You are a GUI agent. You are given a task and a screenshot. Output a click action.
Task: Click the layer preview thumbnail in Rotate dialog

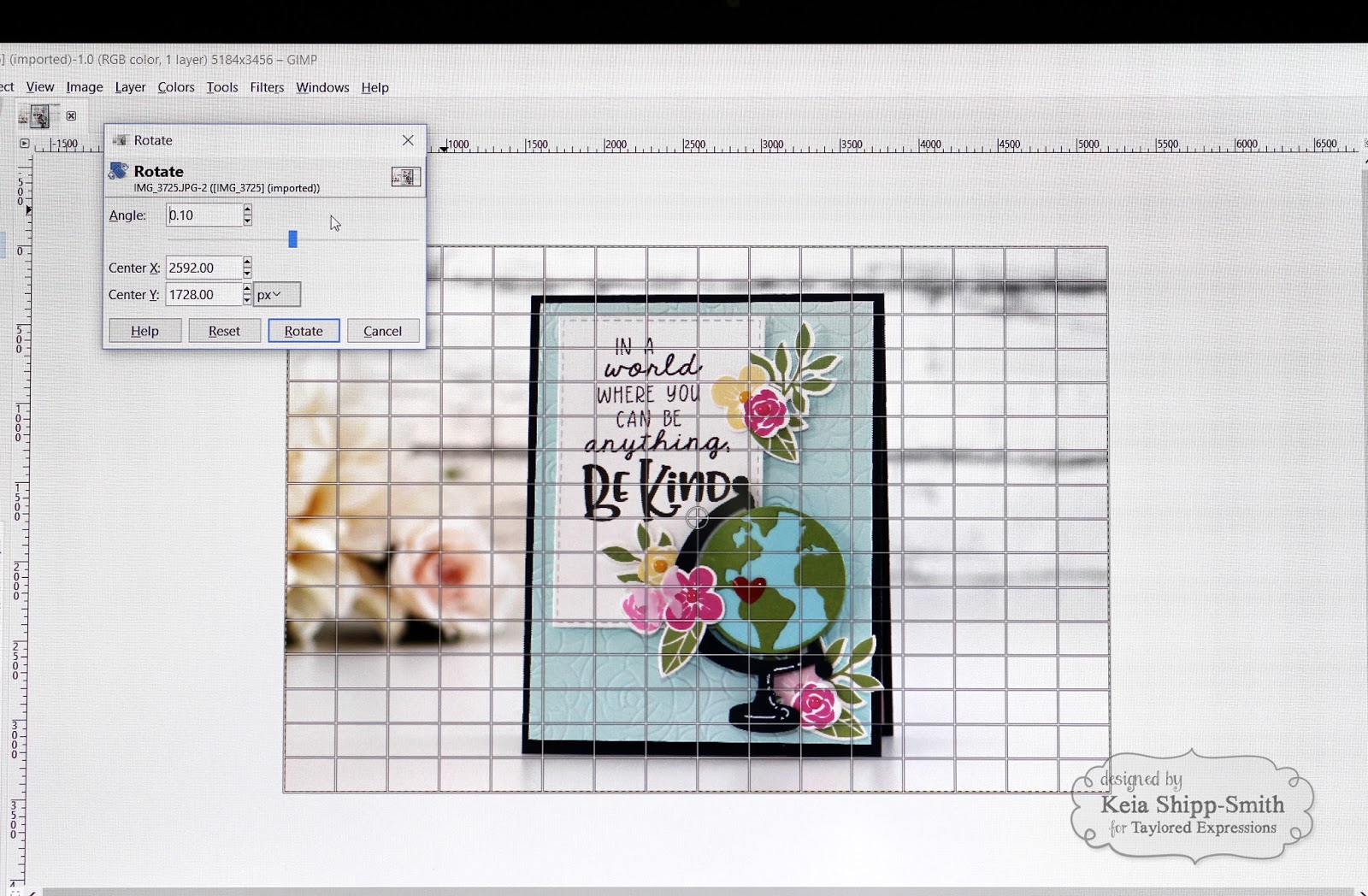coord(406,177)
